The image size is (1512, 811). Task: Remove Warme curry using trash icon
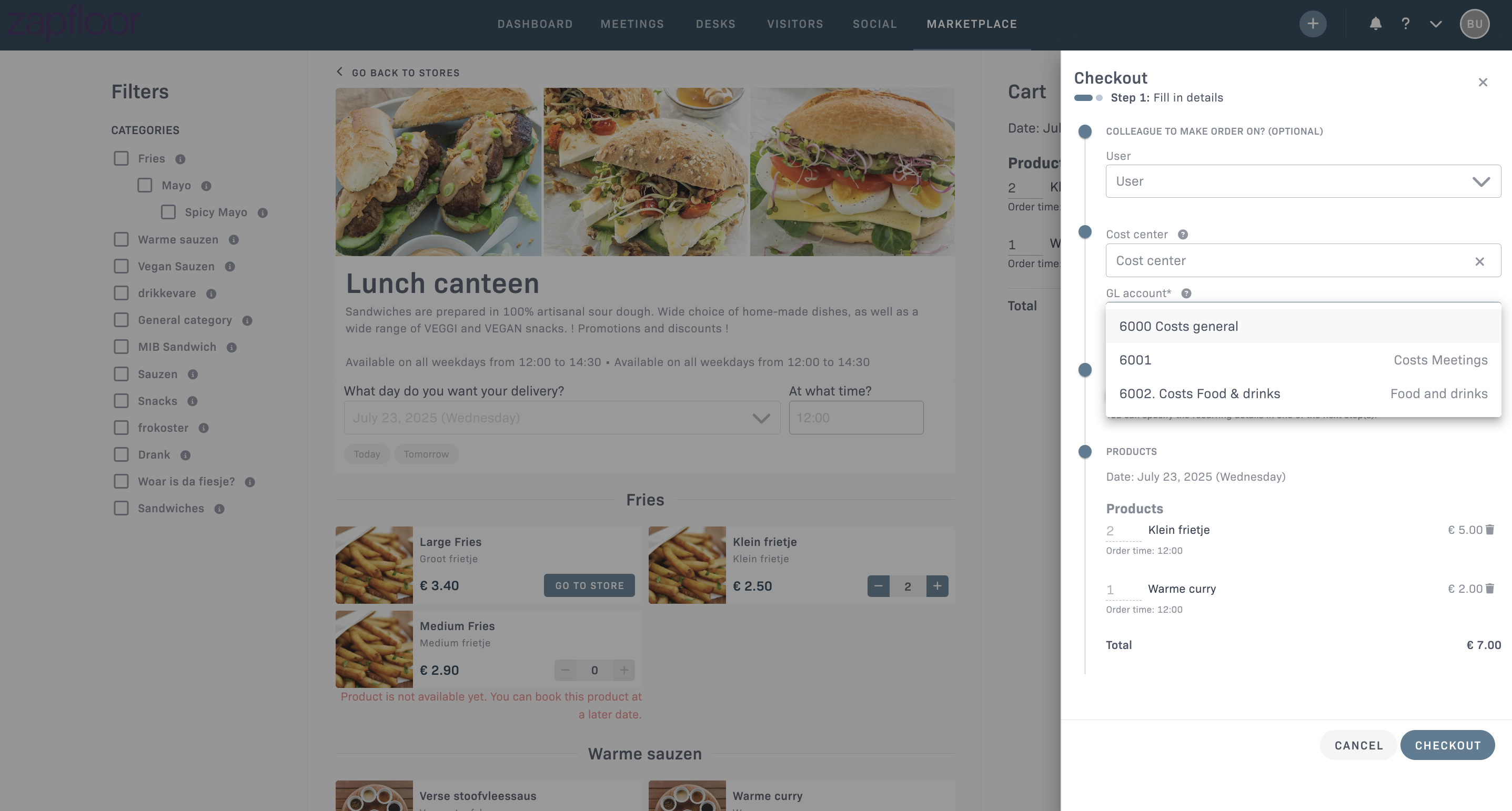point(1490,588)
